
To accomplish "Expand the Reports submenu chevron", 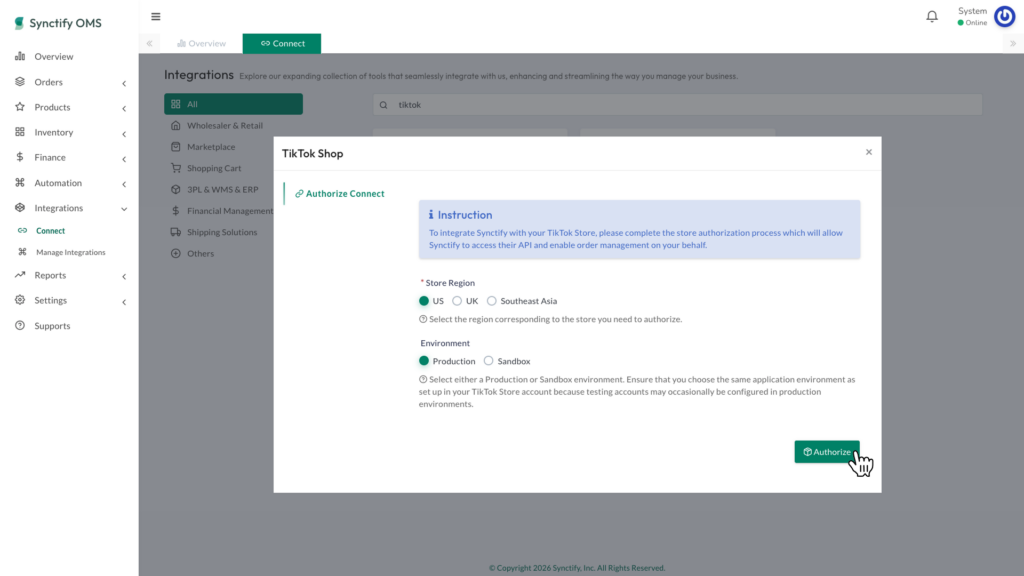I will tap(124, 276).
